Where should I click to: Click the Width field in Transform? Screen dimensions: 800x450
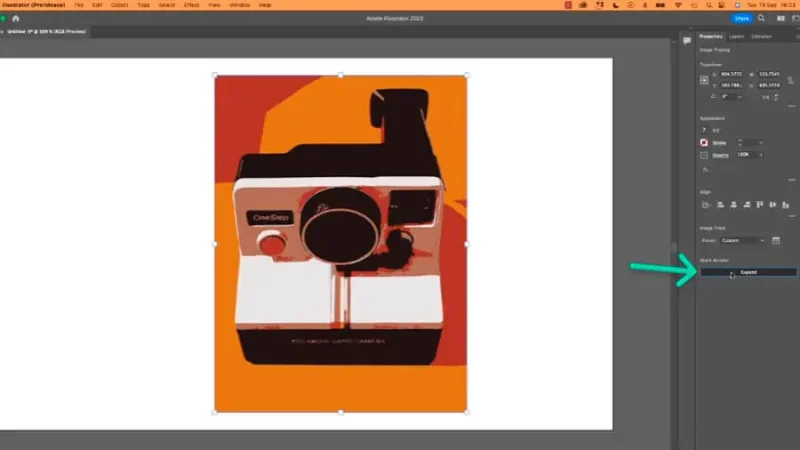click(769, 74)
